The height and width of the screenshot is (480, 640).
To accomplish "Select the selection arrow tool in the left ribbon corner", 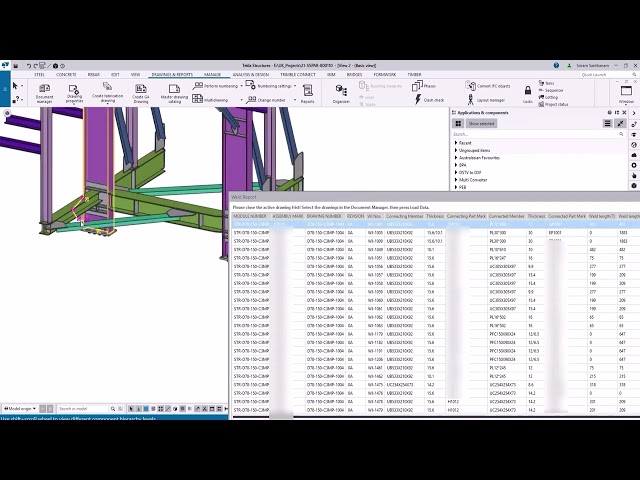I will click(x=15, y=86).
